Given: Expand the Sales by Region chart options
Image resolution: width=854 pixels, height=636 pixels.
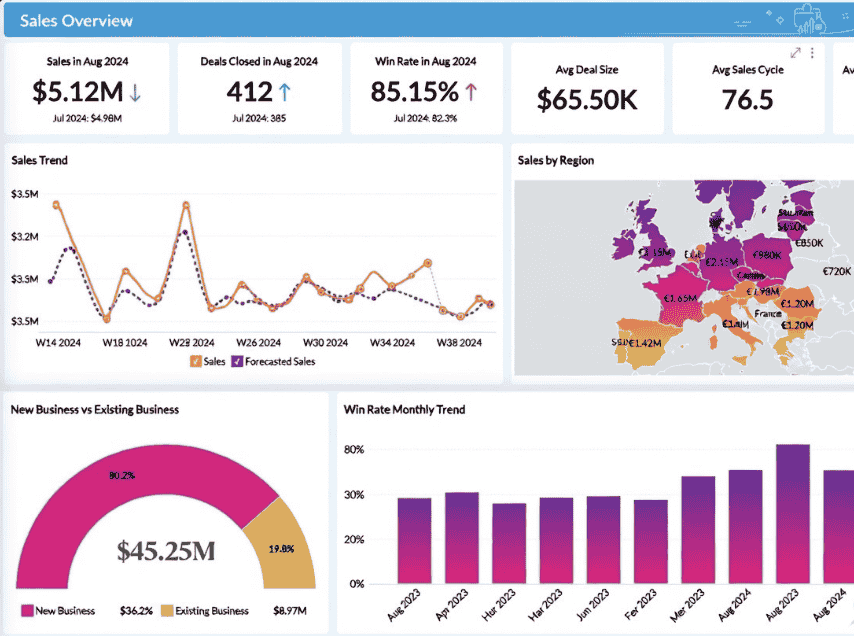Looking at the screenshot, I should pos(838,160).
